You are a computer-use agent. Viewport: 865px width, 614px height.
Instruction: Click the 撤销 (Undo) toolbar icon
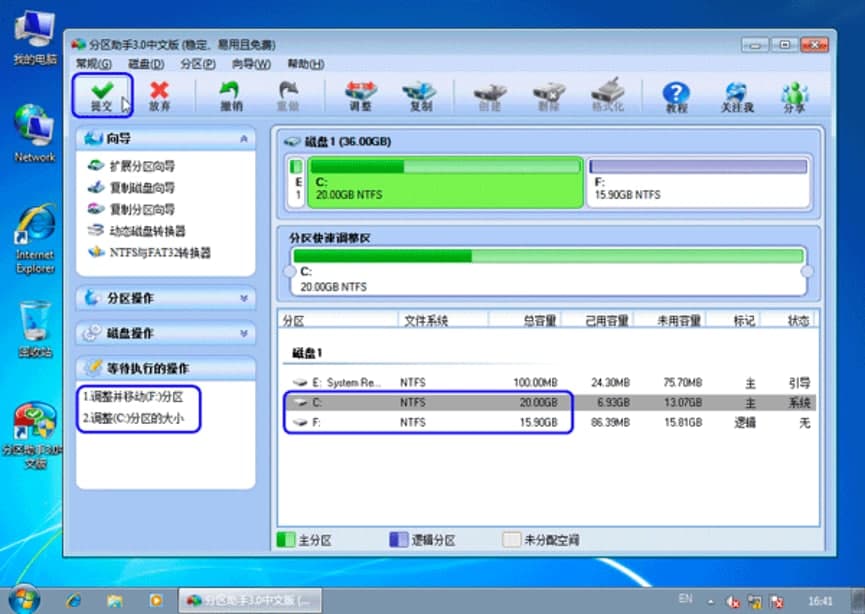pos(231,95)
